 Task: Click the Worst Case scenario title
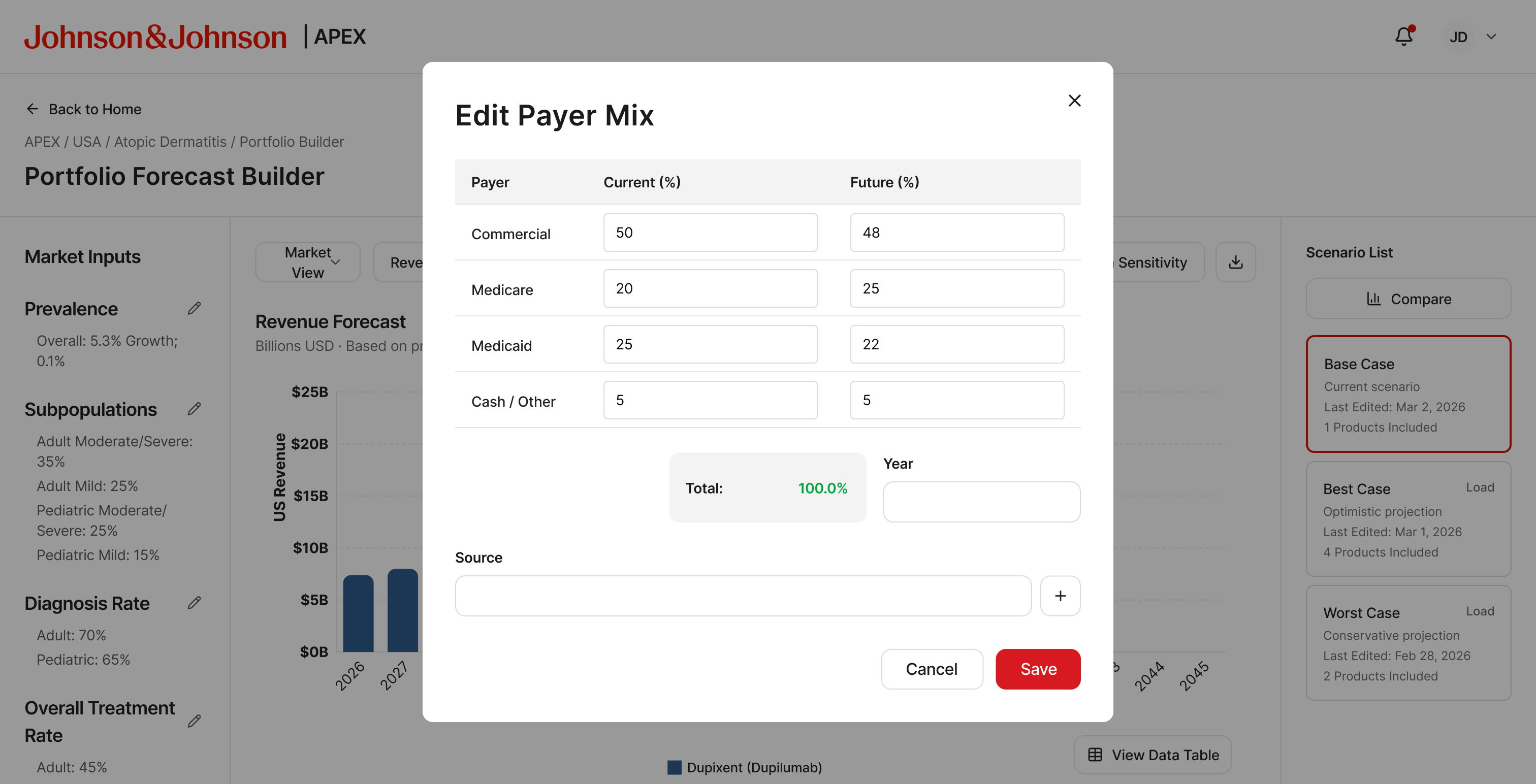click(1361, 613)
